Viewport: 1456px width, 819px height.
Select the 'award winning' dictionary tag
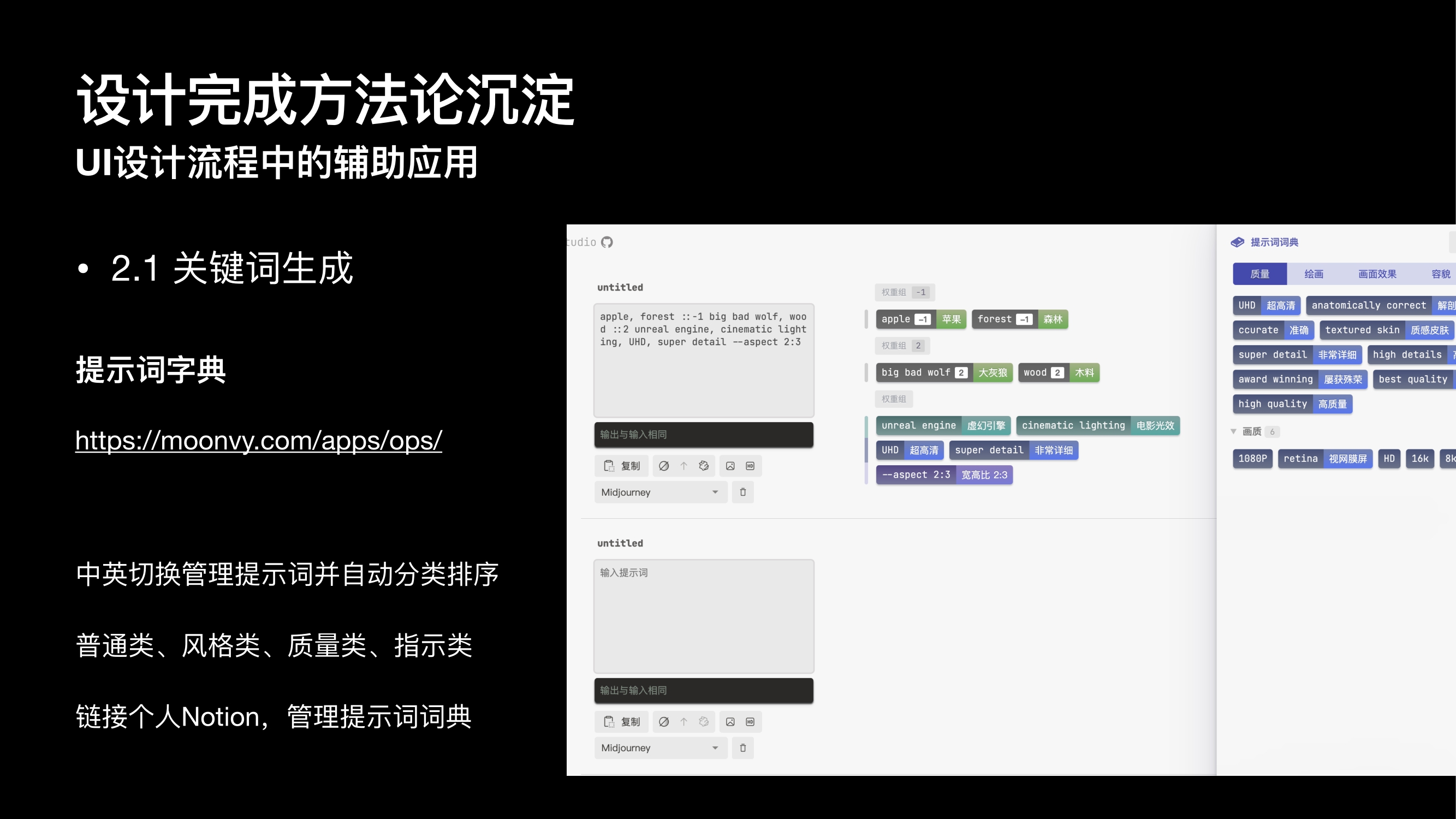point(1275,379)
